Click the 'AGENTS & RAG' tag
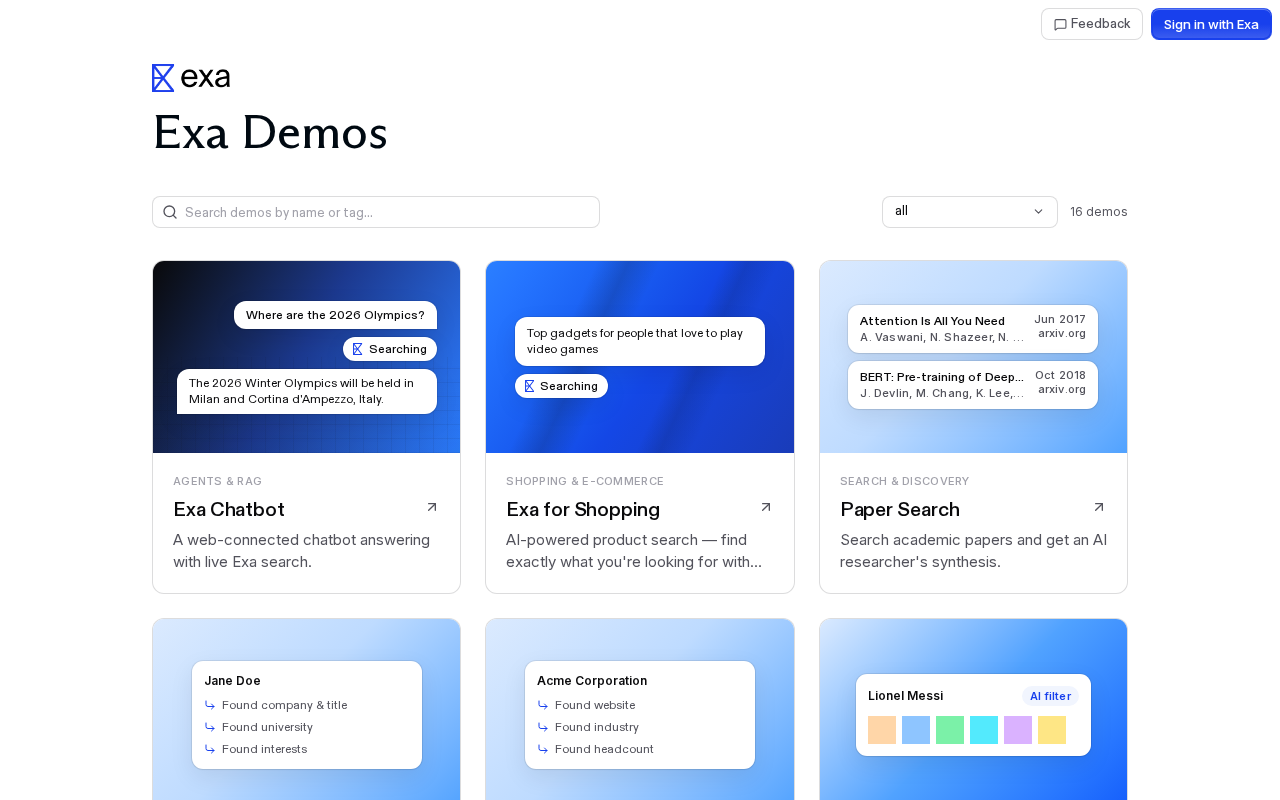The height and width of the screenshot is (800, 1280). [x=218, y=482]
